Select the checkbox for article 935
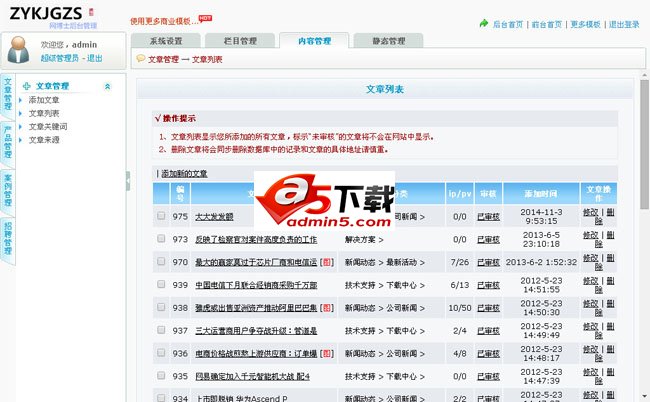Viewport: 650px width, 402px height. point(161,375)
